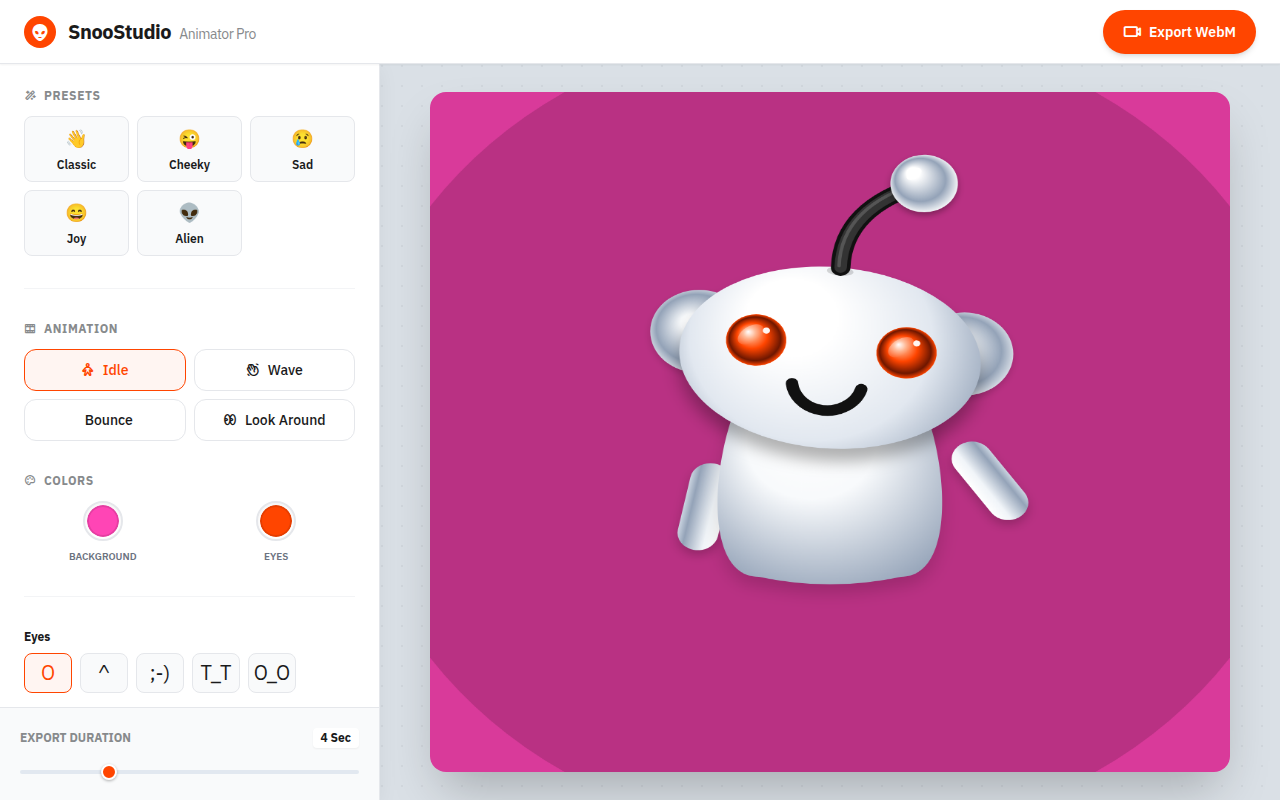This screenshot has width=1280, height=800.
Task: Select the Idle animation
Action: point(105,370)
